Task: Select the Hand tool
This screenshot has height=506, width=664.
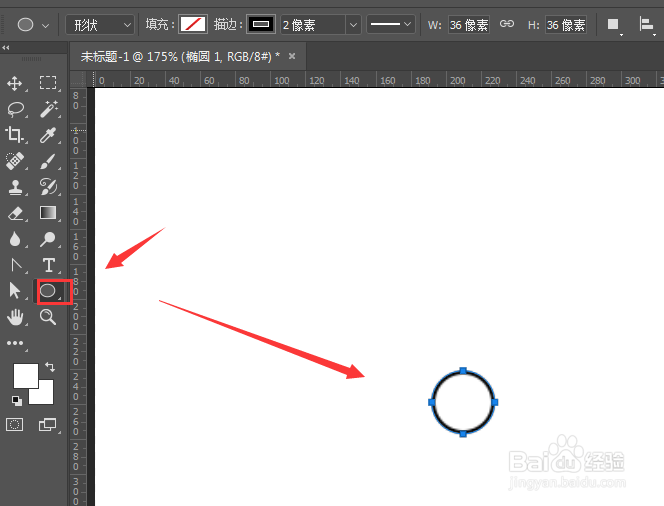Action: coord(16,317)
